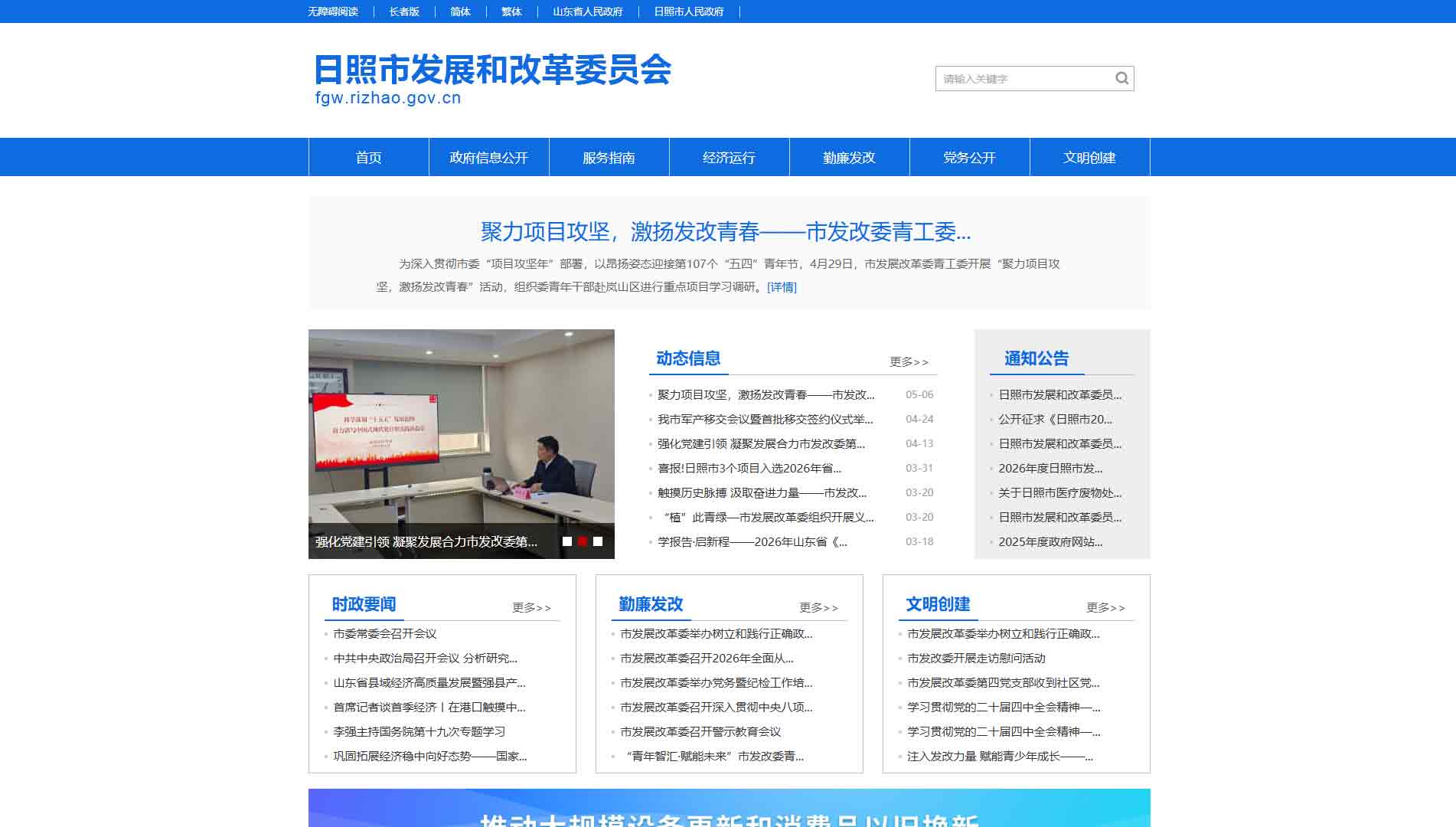Click the 日照市发展和改革委员会 site logo
Viewport: 1456px width, 827px height.
(x=492, y=78)
